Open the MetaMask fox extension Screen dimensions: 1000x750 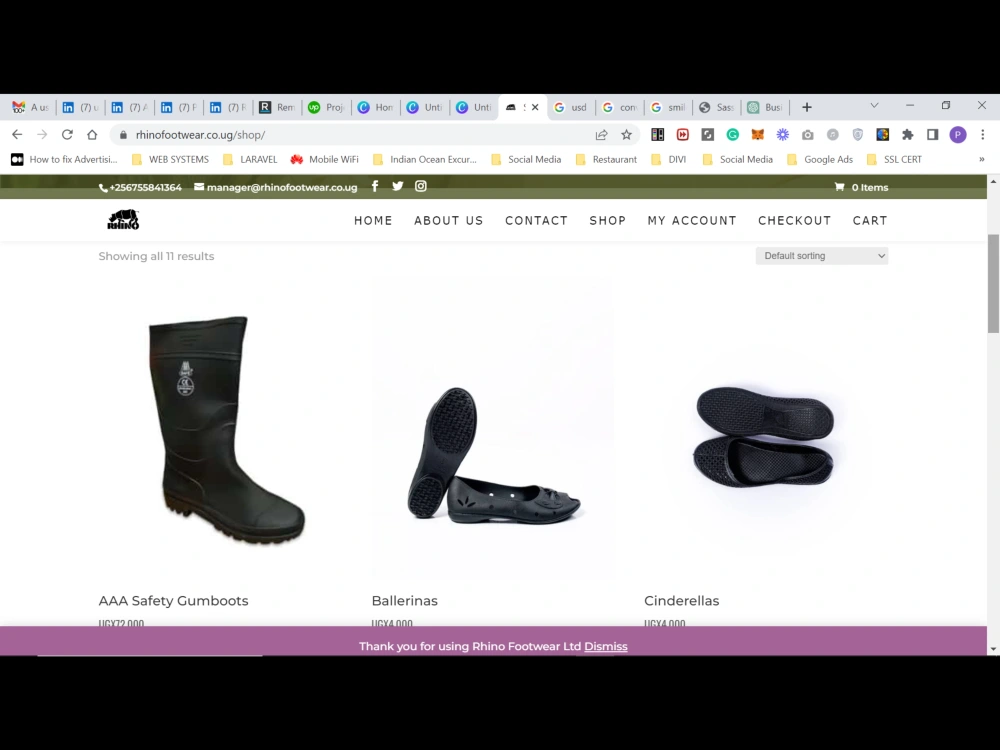pyautogui.click(x=758, y=135)
